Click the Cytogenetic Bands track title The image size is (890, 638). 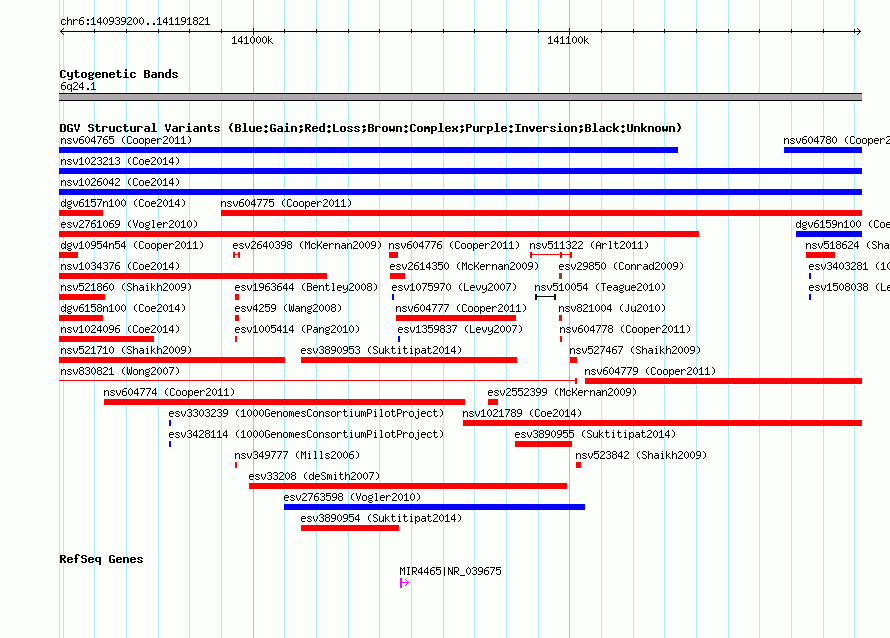119,74
